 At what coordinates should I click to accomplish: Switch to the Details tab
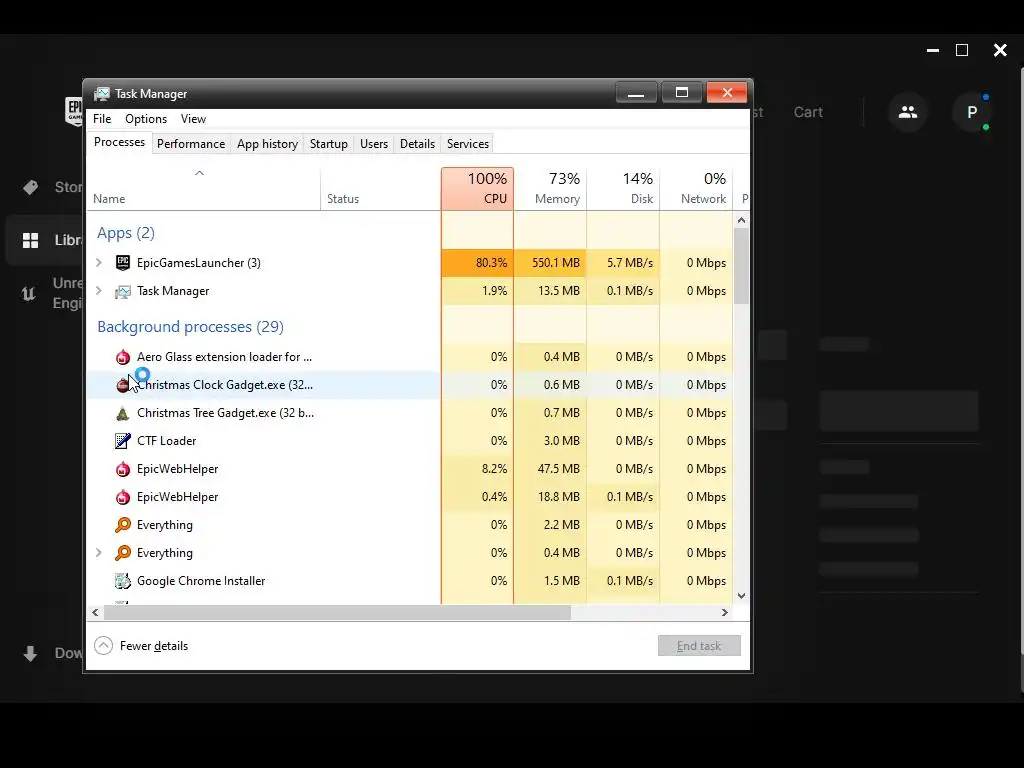click(x=417, y=144)
